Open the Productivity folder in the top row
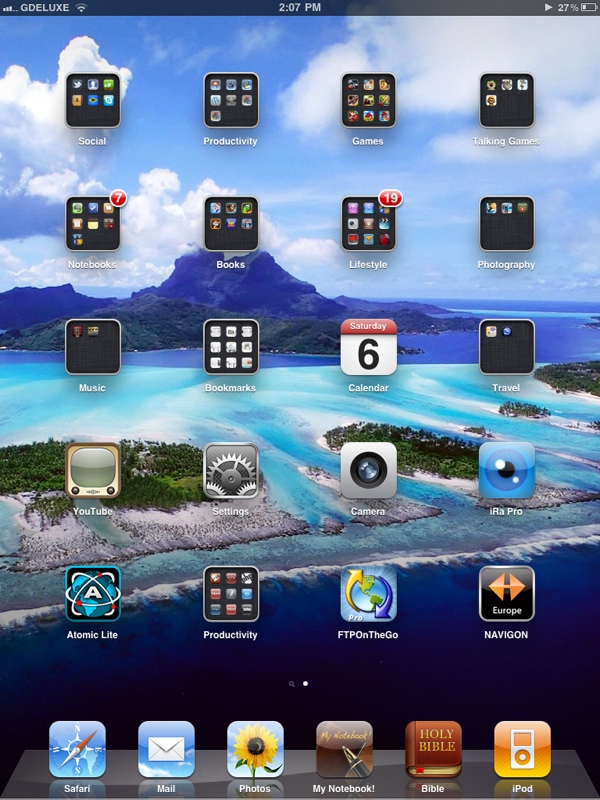The image size is (600, 800). [x=231, y=100]
